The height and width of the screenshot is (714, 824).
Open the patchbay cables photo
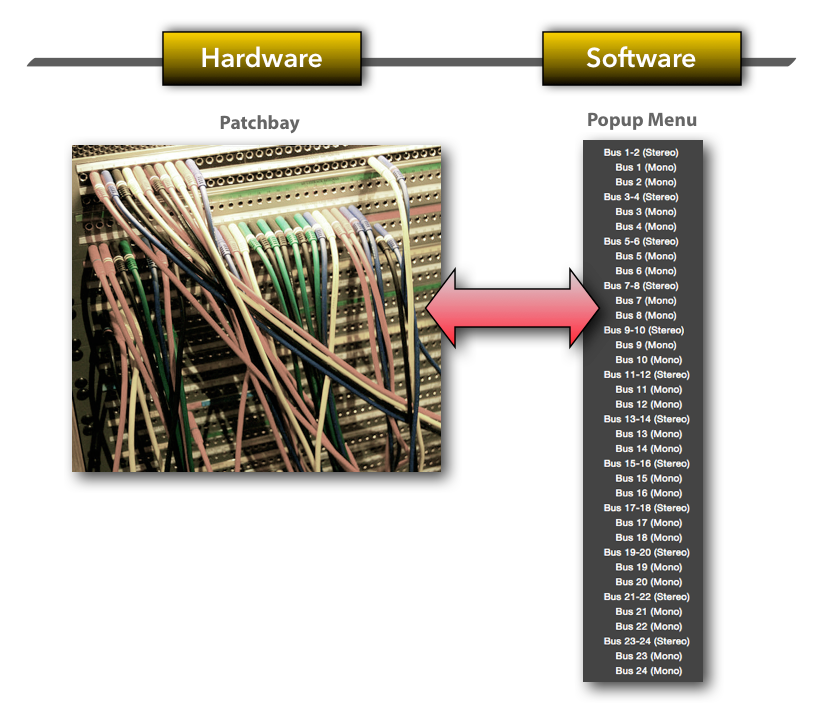tap(256, 308)
